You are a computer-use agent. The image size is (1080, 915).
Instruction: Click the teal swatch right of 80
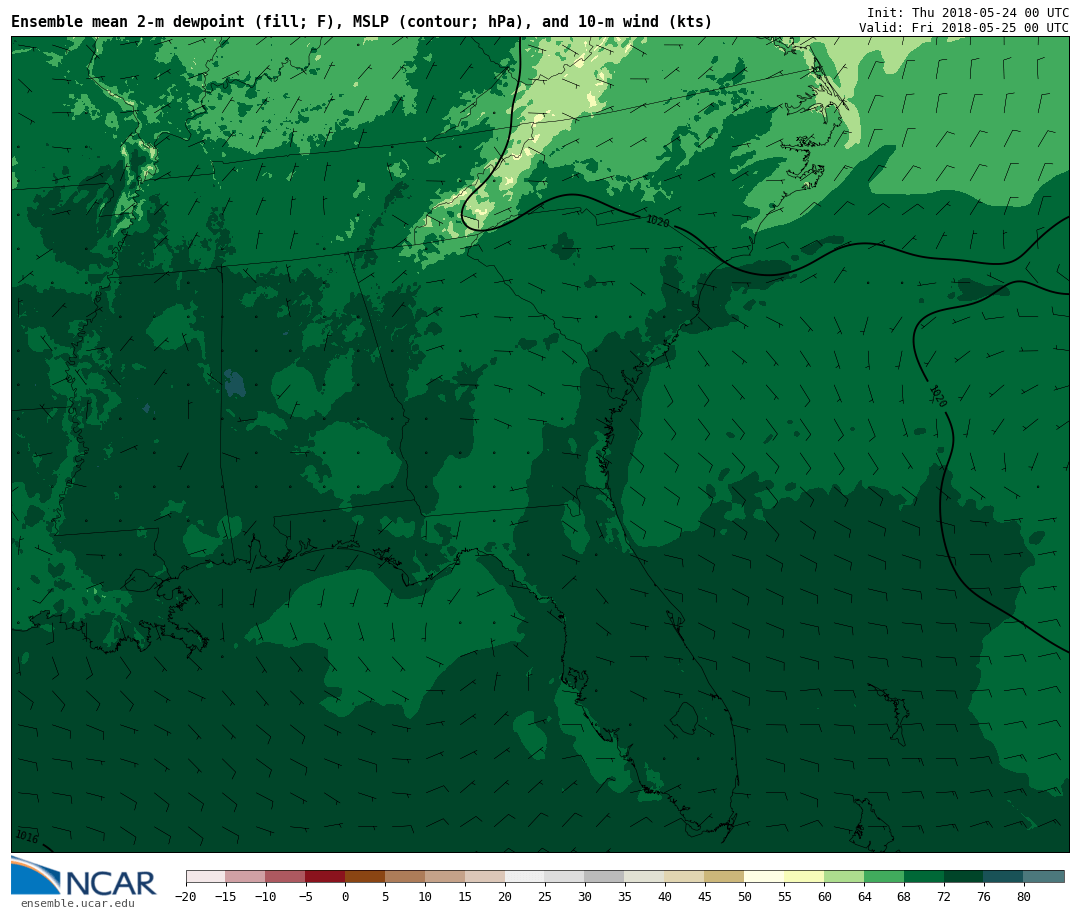(x=1043, y=876)
